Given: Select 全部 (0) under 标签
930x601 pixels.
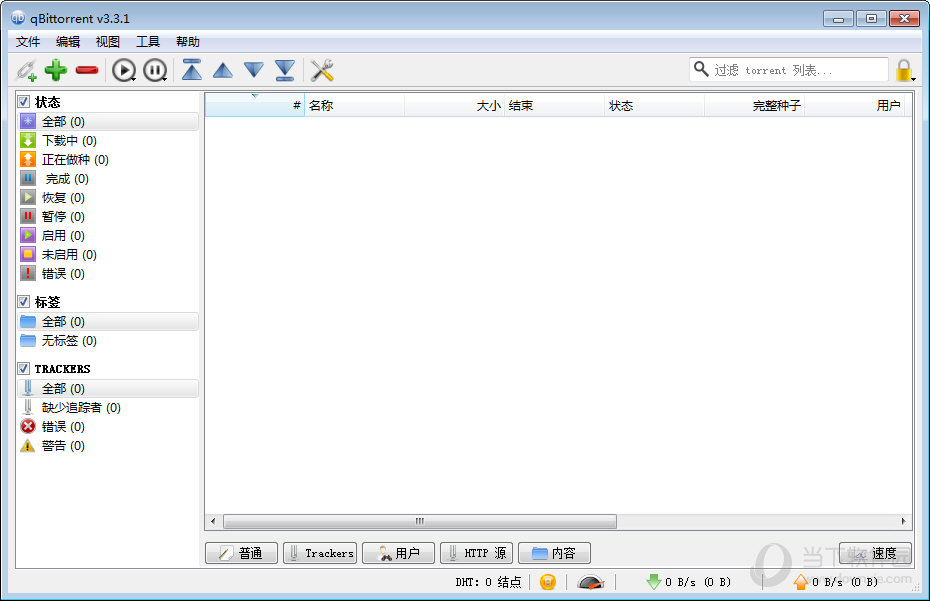Looking at the screenshot, I should pos(108,322).
